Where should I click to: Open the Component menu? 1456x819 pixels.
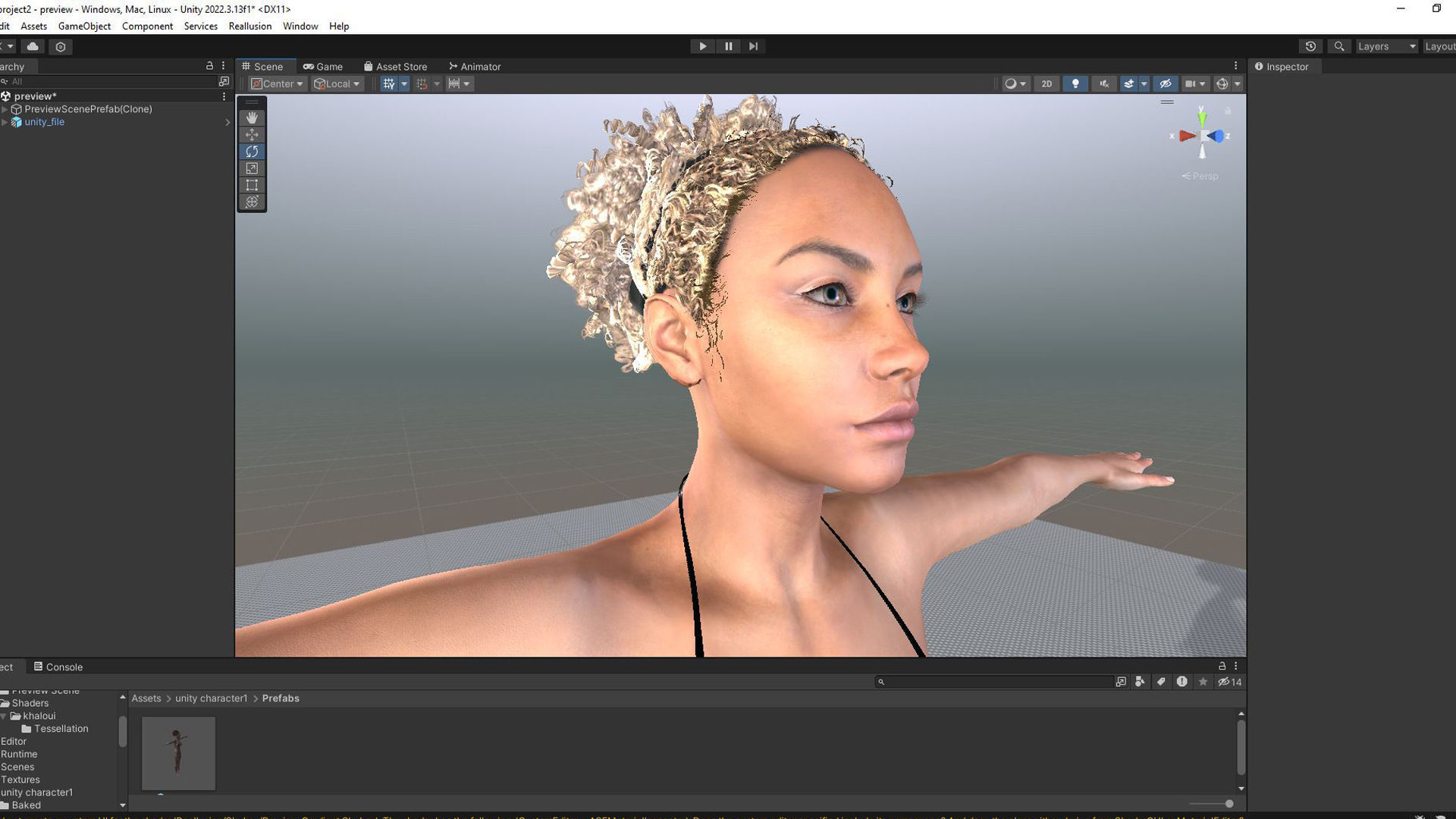[x=147, y=26]
